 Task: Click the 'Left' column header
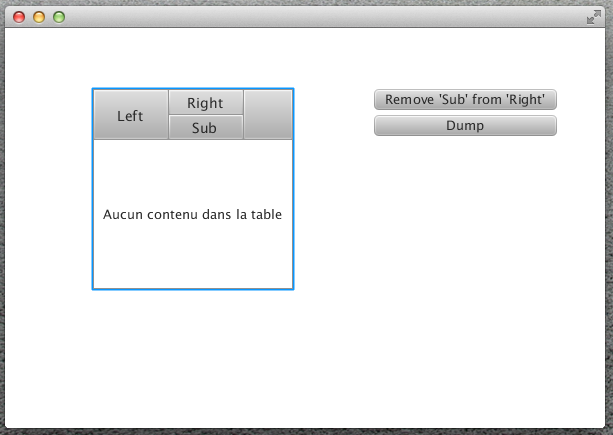tap(130, 115)
